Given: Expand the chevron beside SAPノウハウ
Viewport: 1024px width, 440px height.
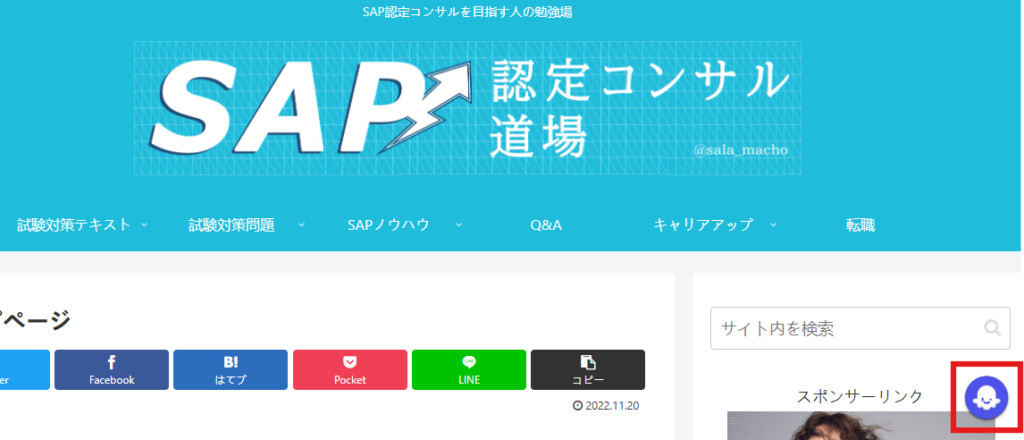Looking at the screenshot, I should tap(458, 225).
